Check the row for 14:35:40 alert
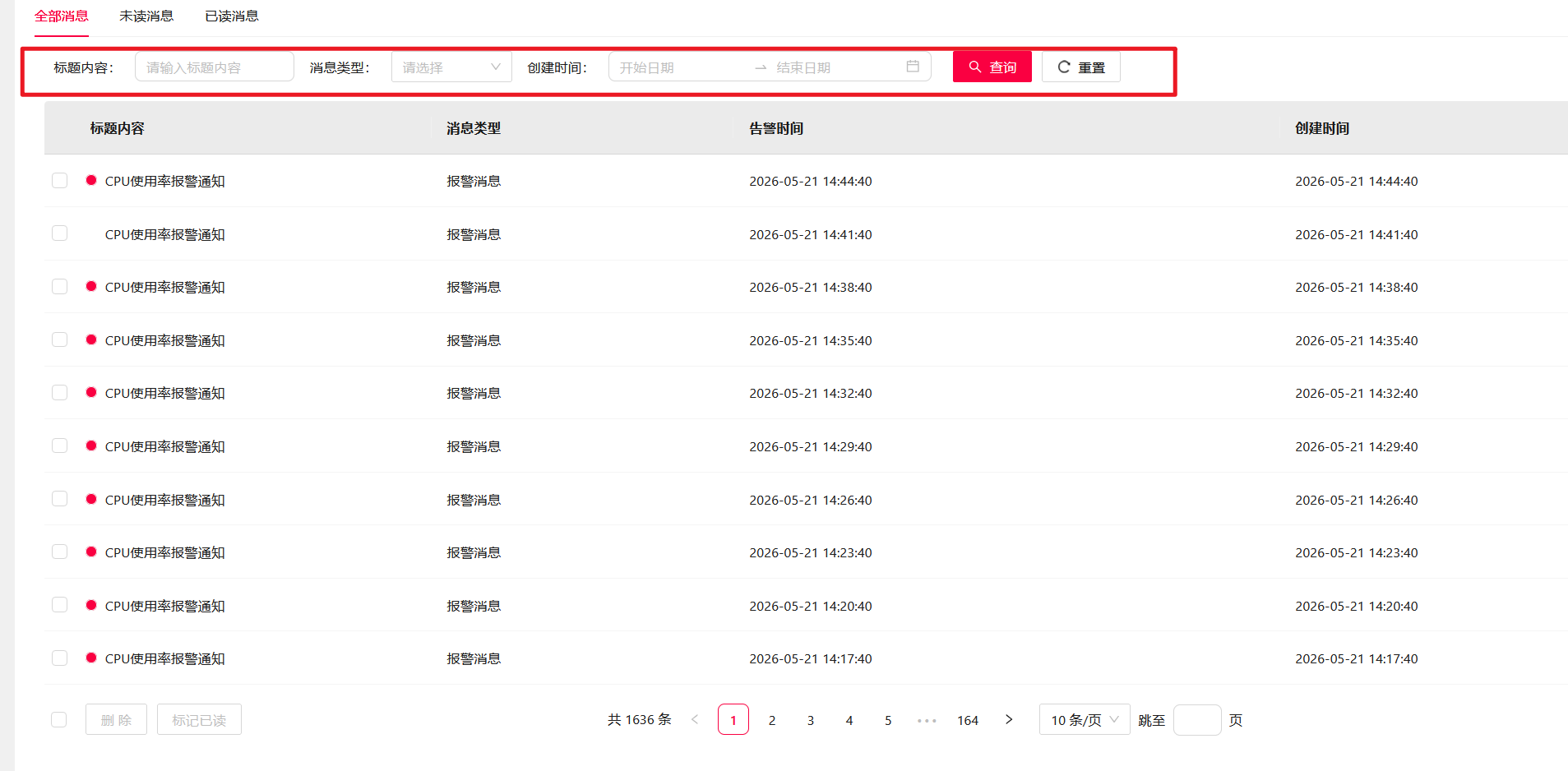 point(59,339)
